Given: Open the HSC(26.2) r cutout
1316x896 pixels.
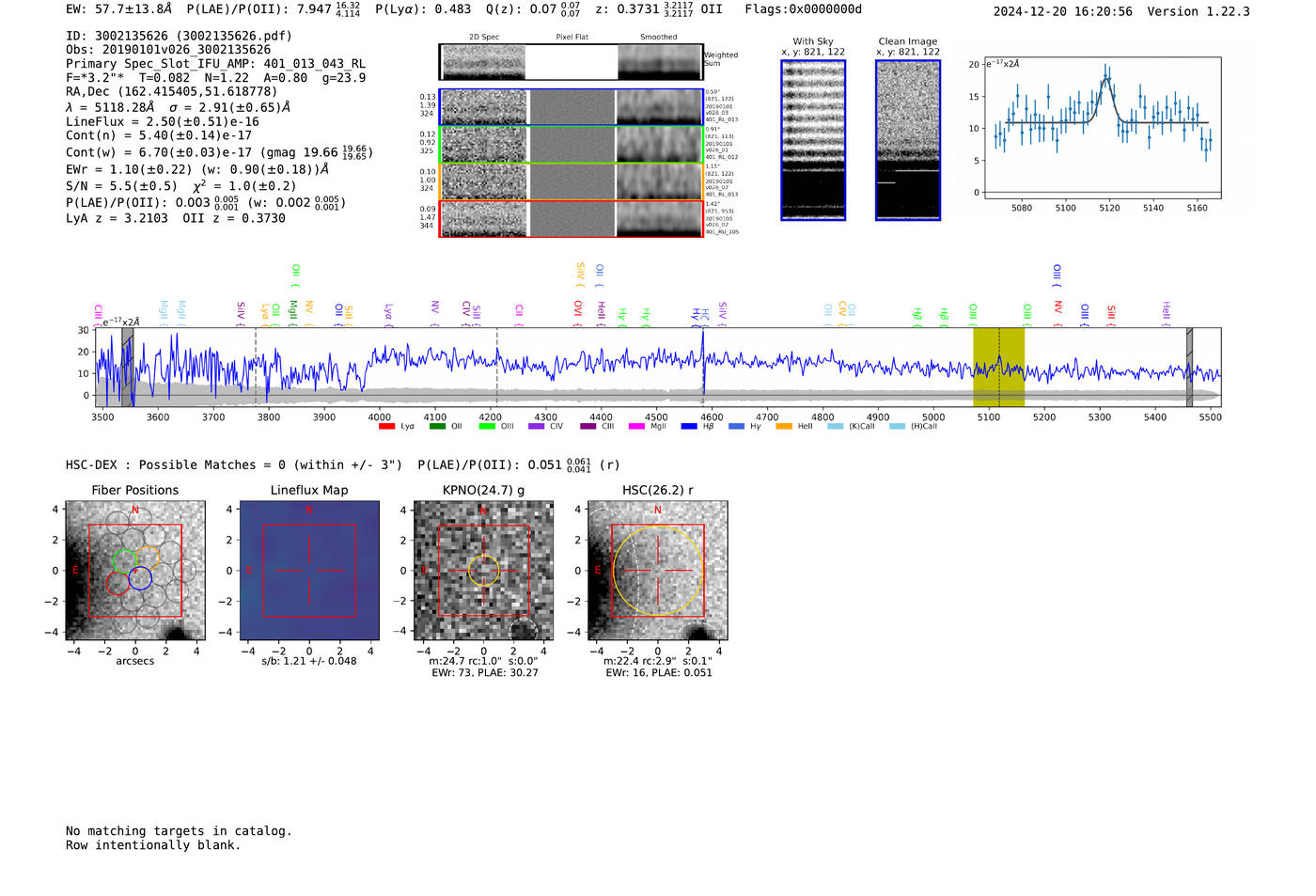Looking at the screenshot, I should [657, 571].
